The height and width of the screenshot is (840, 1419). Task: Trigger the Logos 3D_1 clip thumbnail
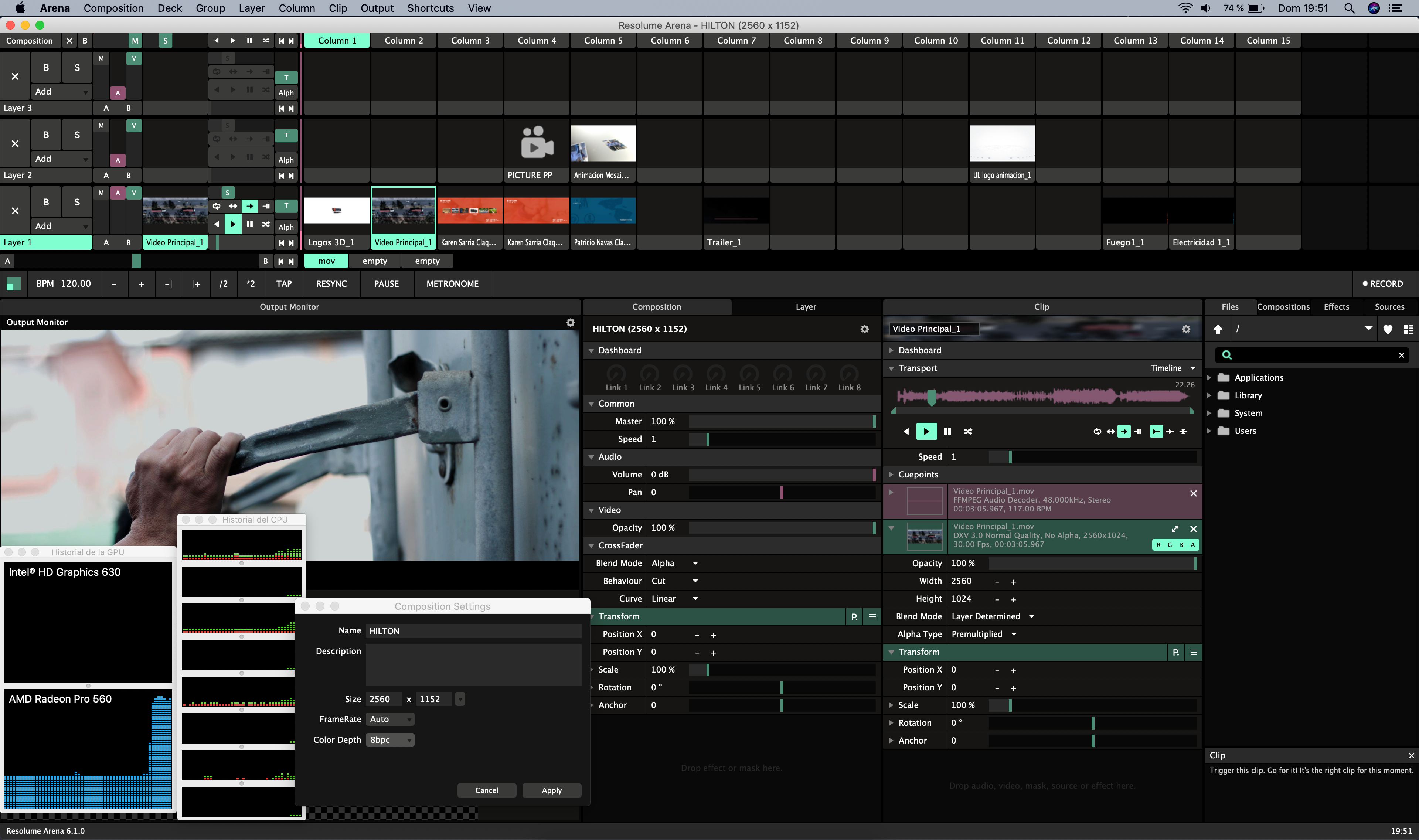click(x=336, y=211)
